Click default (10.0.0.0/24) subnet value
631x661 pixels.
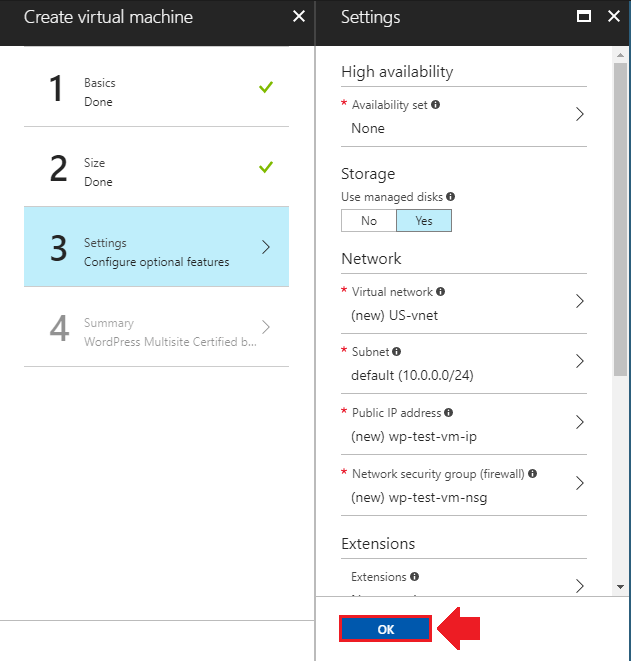pyautogui.click(x=412, y=375)
